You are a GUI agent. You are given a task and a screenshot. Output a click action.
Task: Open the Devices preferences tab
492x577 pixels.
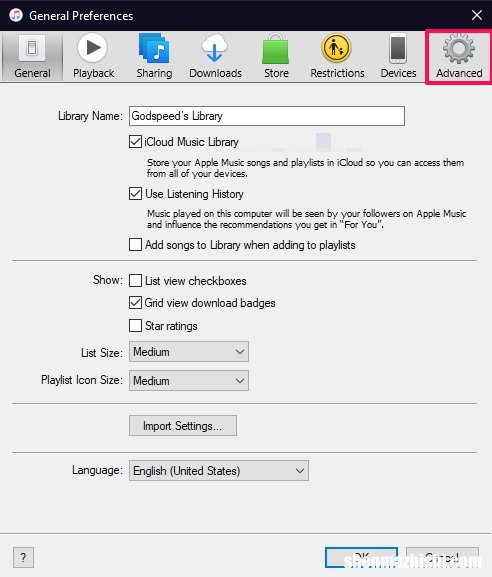click(x=398, y=56)
